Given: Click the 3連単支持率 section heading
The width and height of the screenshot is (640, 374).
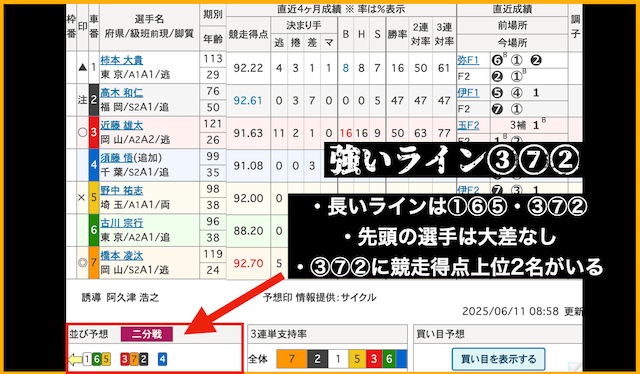Looking at the screenshot, I should click(x=280, y=334).
